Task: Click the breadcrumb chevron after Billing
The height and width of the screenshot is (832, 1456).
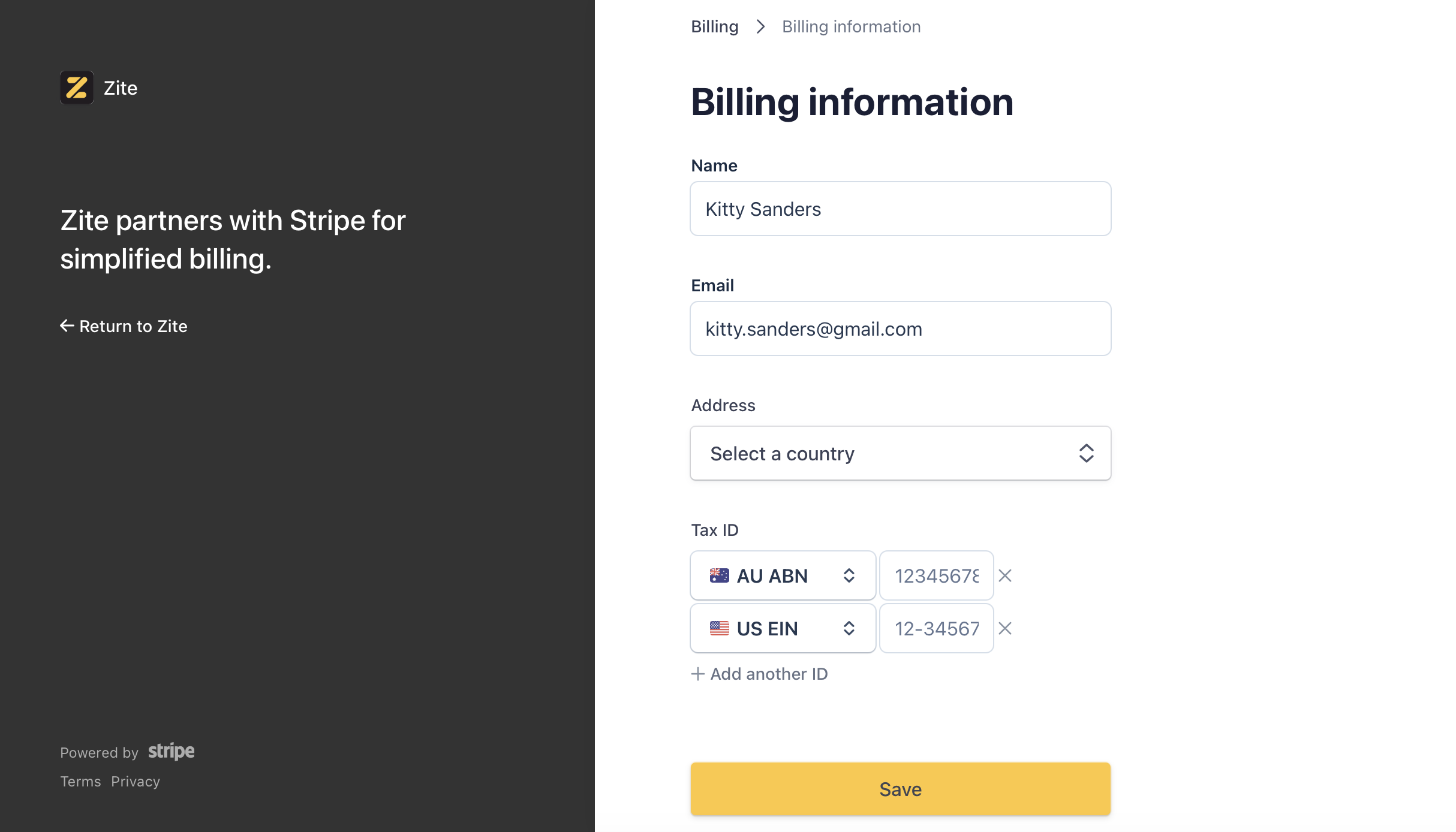Action: [761, 26]
